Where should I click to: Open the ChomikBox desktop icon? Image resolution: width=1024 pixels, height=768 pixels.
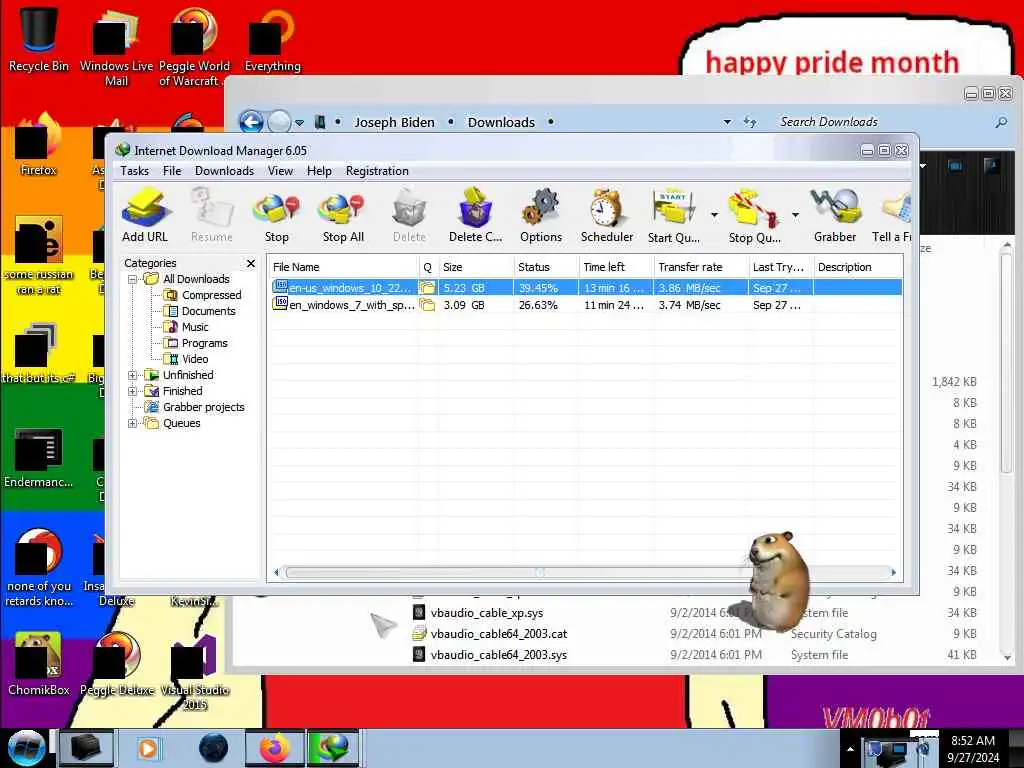[x=39, y=663]
